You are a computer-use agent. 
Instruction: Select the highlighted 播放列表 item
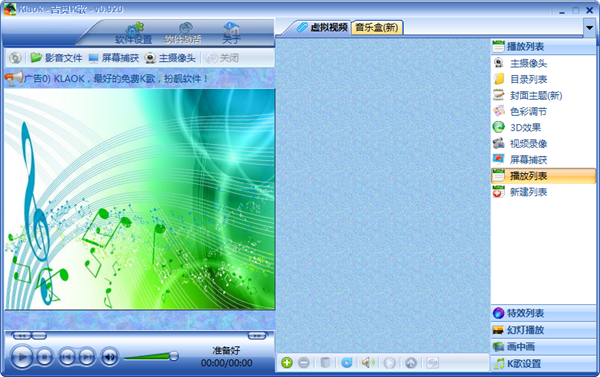point(543,176)
